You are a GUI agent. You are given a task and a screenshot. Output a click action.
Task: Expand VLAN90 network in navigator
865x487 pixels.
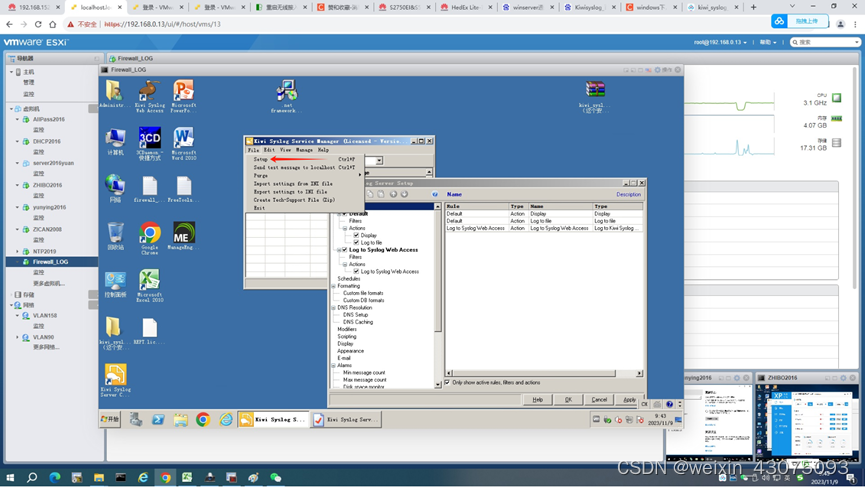point(18,337)
